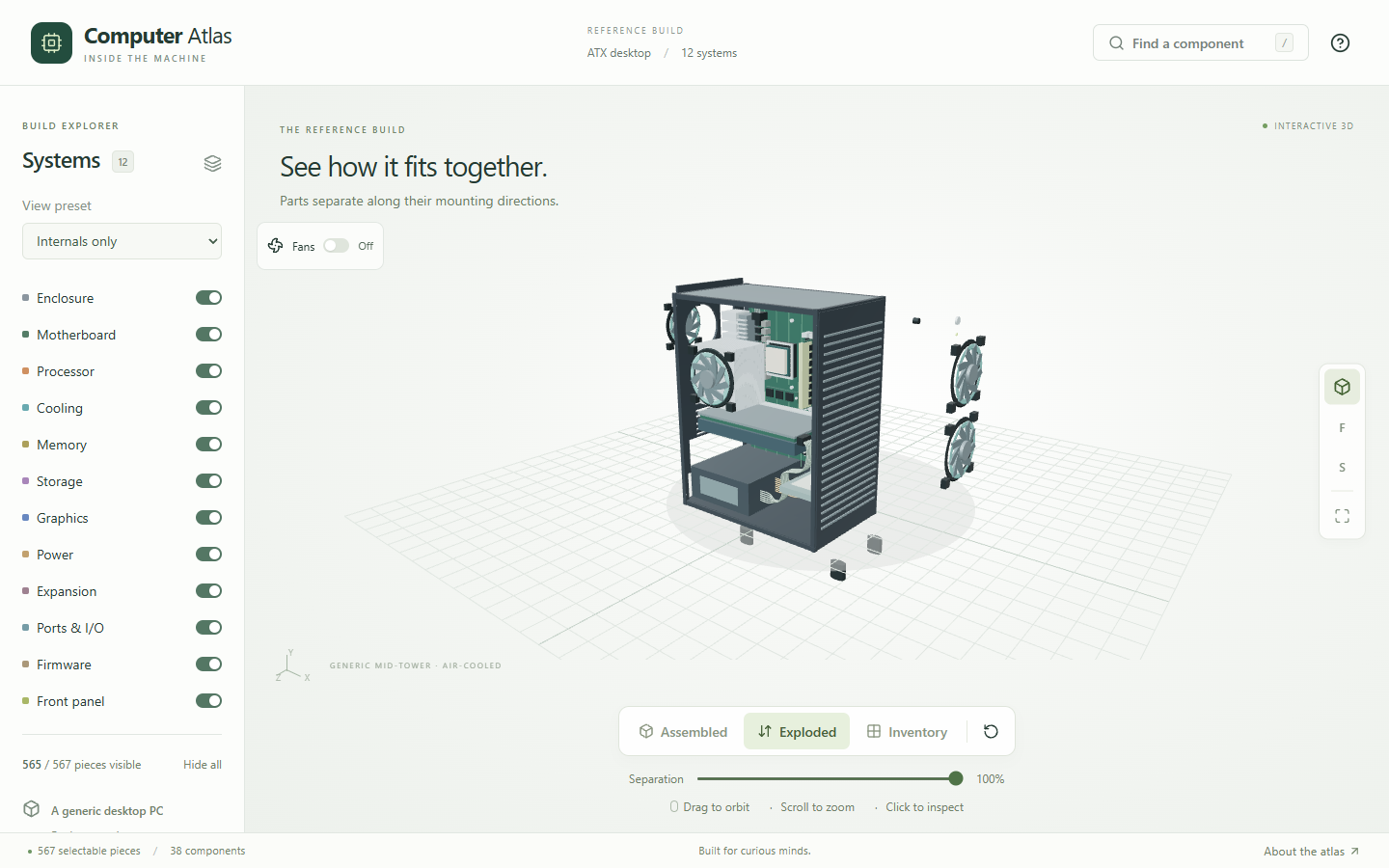Click the layers stack icon beside Systems
The image size is (1389, 868).
tap(213, 163)
